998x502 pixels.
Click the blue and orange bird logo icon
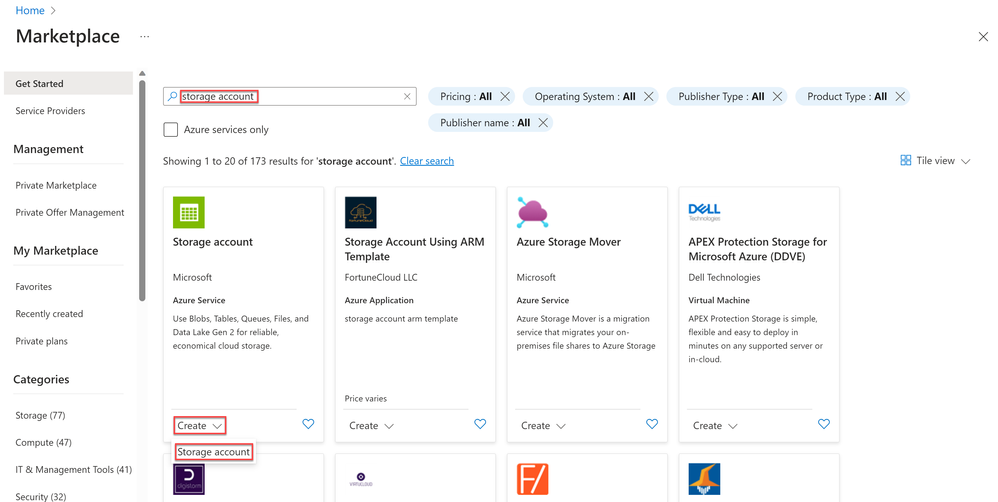click(705, 479)
